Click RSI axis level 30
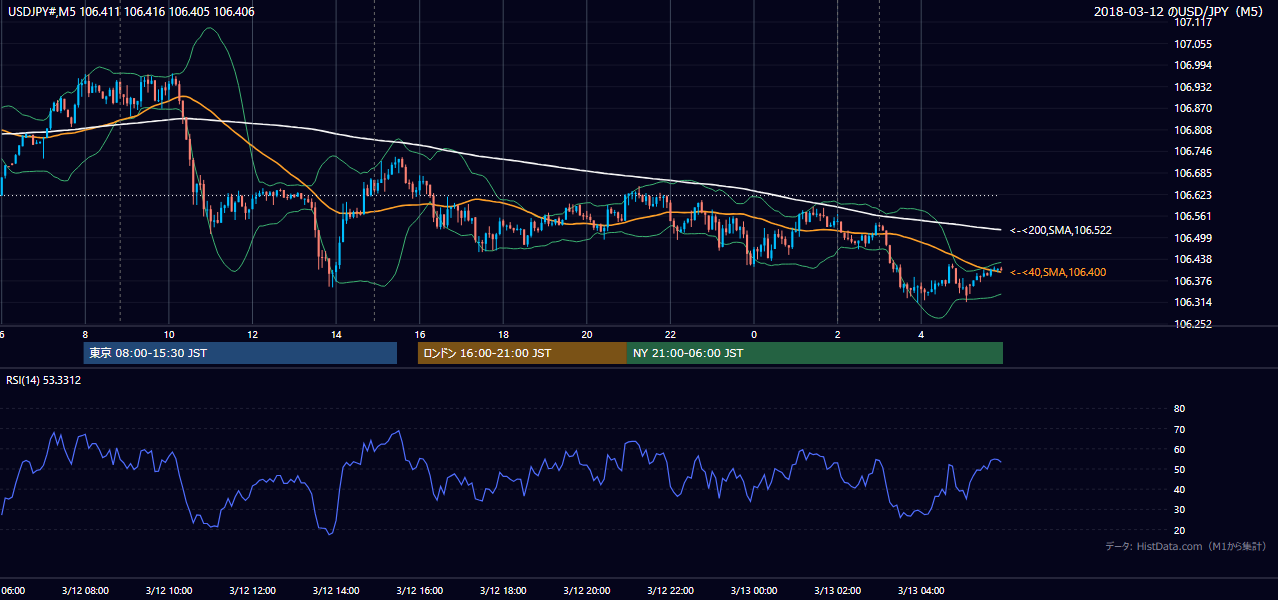The image size is (1278, 600). [x=1179, y=510]
